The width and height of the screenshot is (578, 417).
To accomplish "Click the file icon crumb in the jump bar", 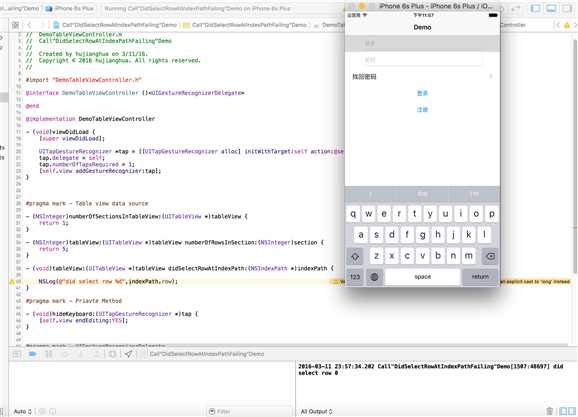I will tap(56, 25).
